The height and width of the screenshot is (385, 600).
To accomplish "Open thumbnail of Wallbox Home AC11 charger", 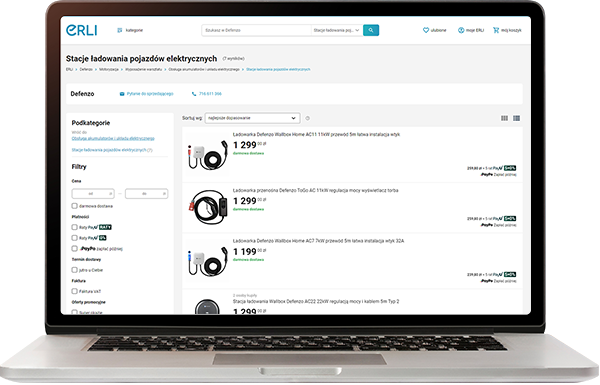I will point(208,155).
